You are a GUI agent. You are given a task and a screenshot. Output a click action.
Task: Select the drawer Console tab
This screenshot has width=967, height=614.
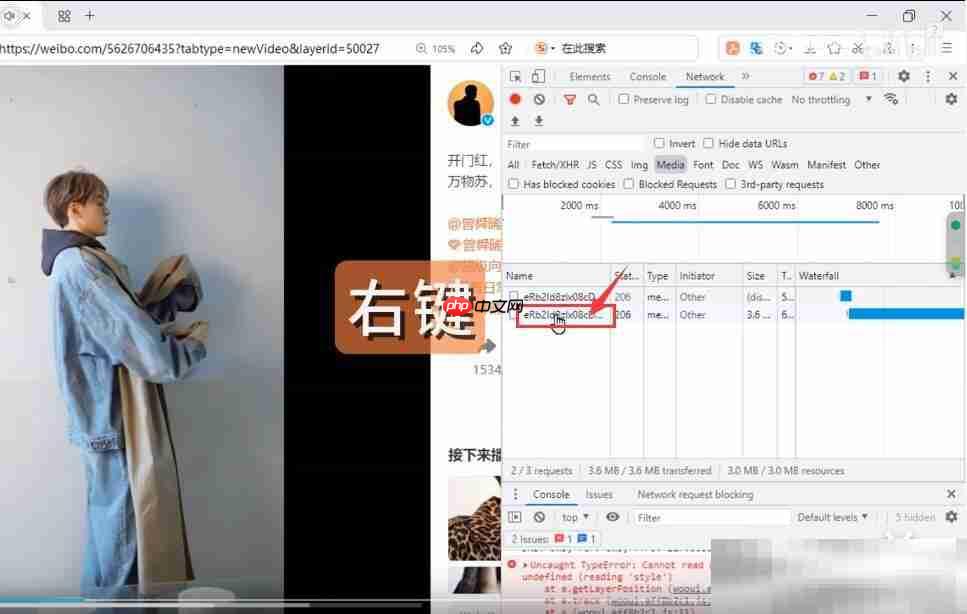551,494
